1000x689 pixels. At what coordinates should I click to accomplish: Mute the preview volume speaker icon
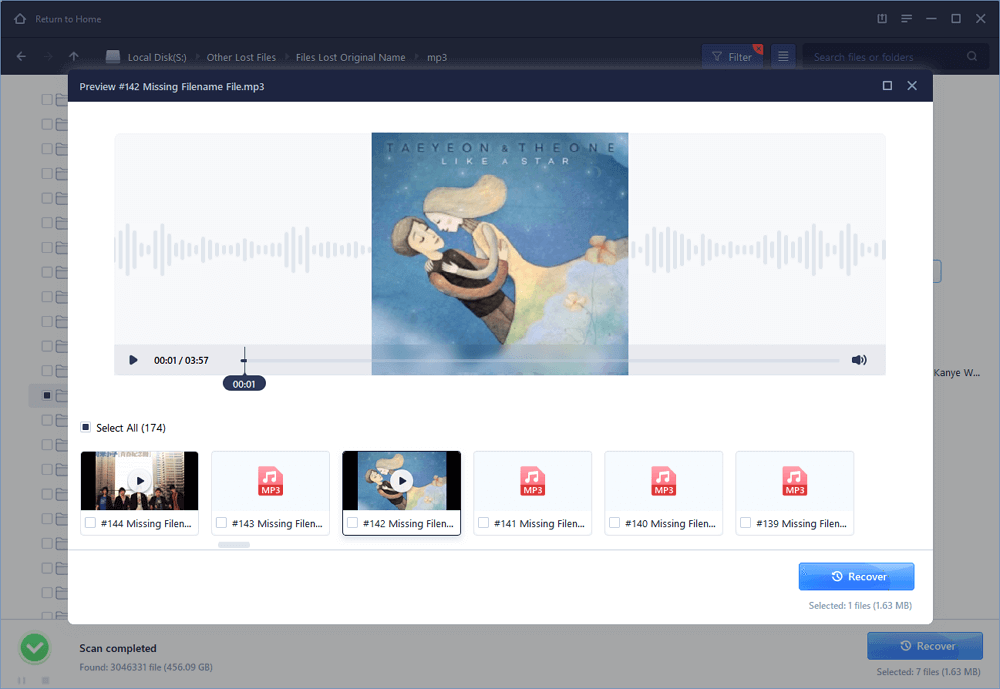coord(858,360)
